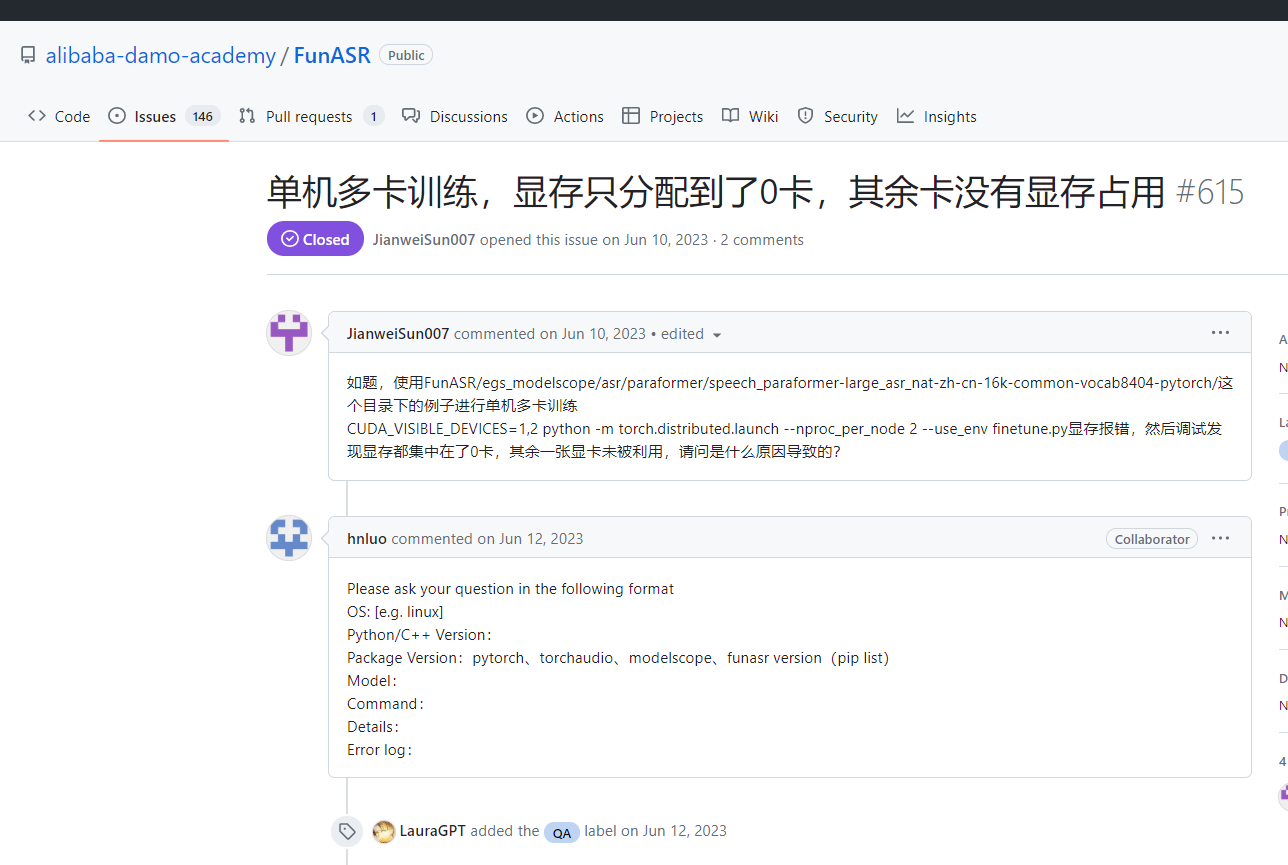The image size is (1288, 865).
Task: Expand the edited history dropdown arrow
Action: (717, 335)
